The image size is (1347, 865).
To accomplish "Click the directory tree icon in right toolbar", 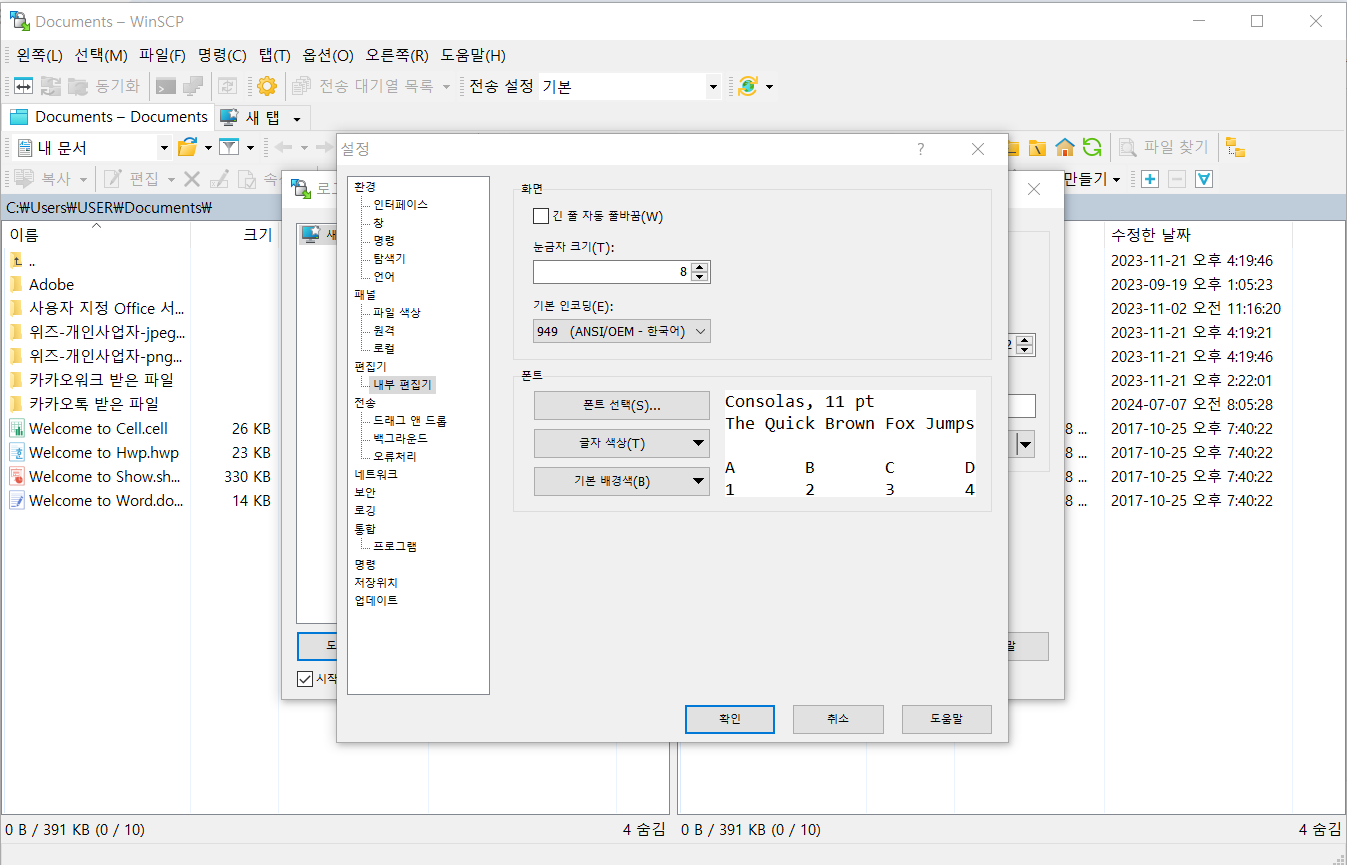I will (1236, 148).
